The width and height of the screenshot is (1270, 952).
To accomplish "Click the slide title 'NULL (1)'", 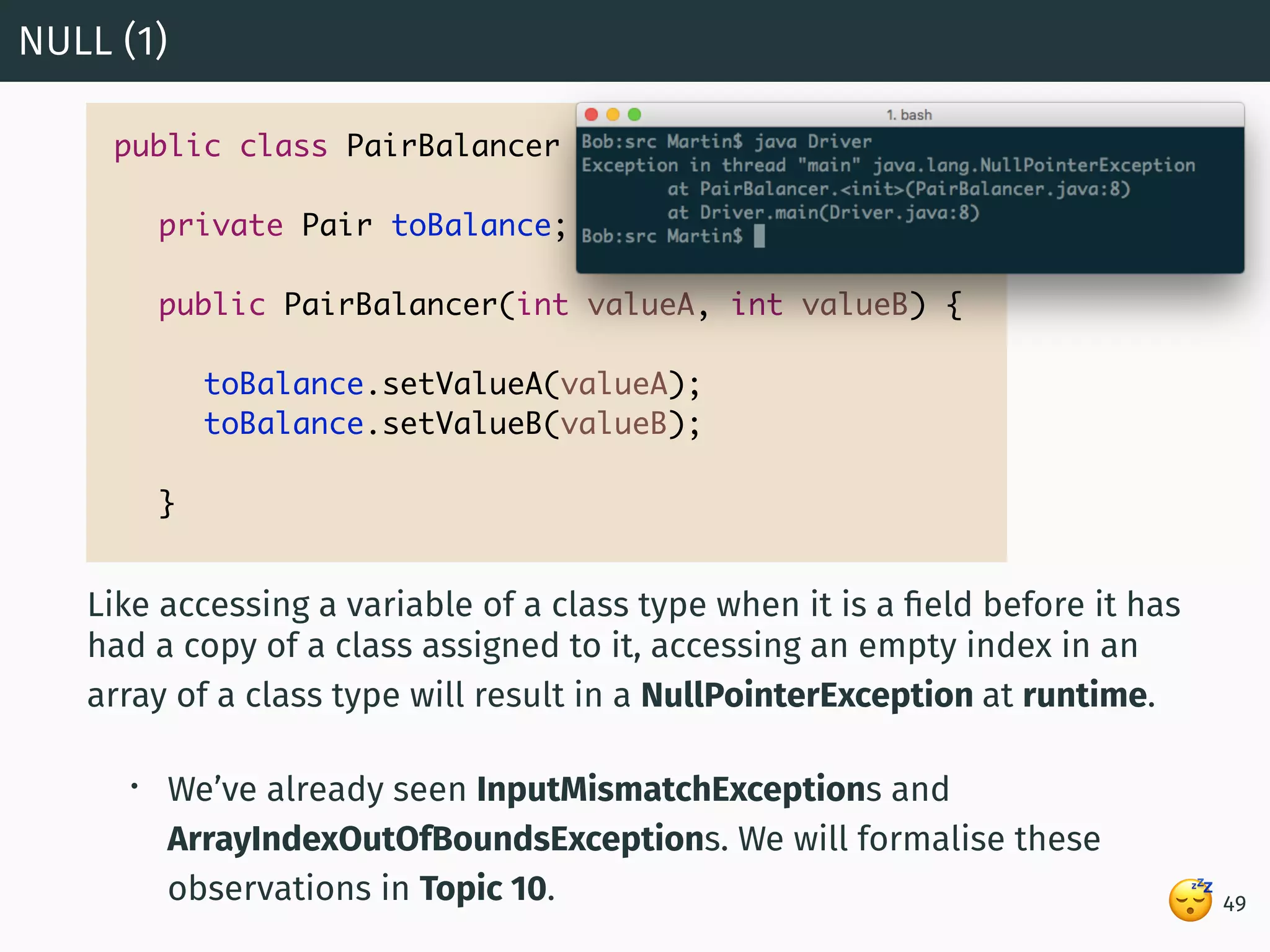I will [x=93, y=41].
